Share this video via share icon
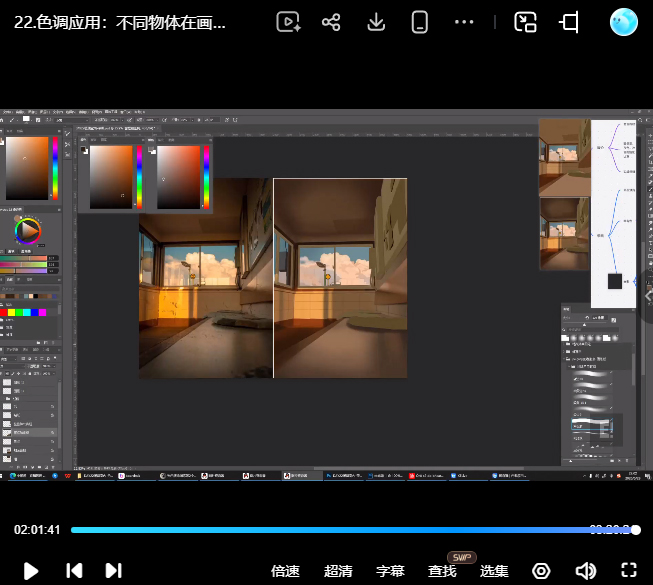653x585 pixels. click(331, 22)
